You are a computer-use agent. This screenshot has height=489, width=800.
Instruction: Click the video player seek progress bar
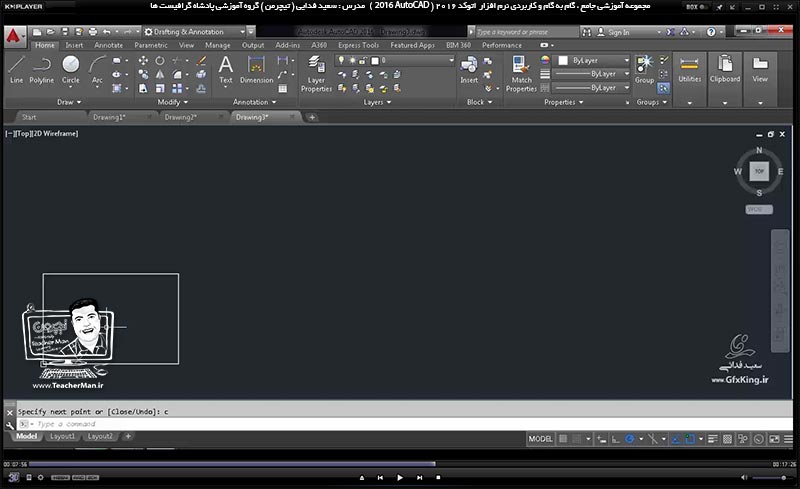[398, 464]
